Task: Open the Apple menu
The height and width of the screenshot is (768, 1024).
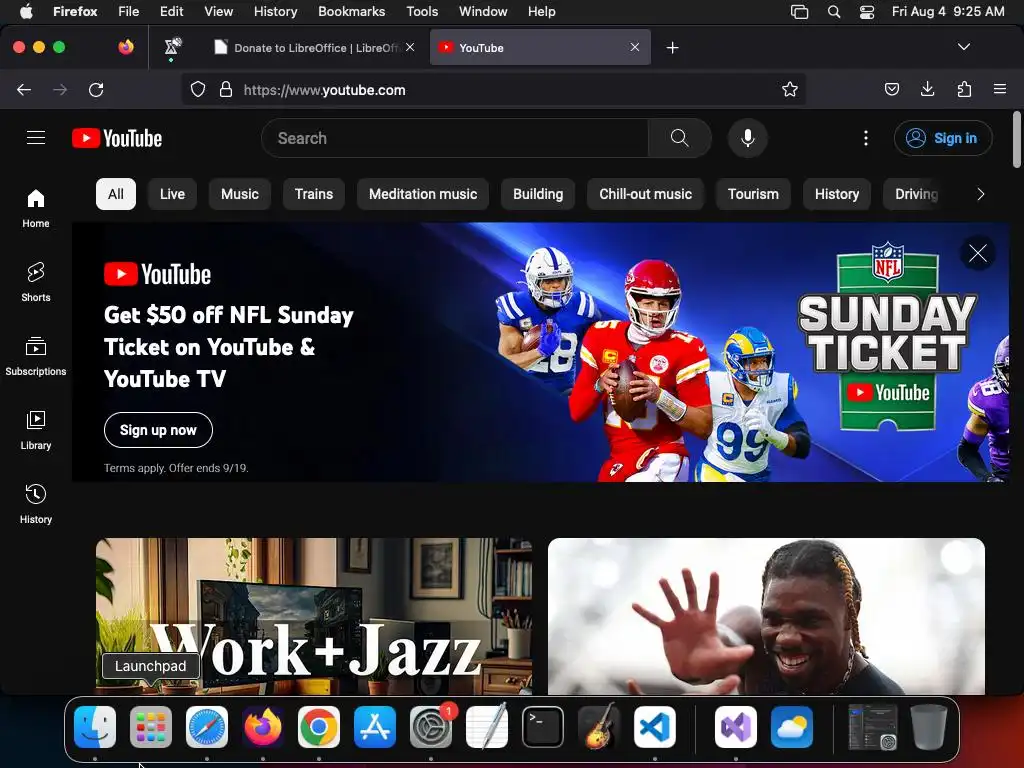Action: tap(26, 11)
